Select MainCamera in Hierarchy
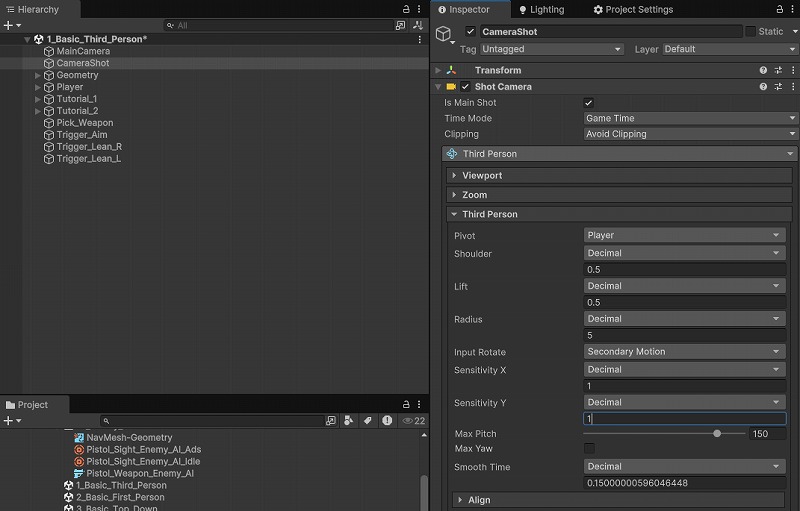 [83, 51]
